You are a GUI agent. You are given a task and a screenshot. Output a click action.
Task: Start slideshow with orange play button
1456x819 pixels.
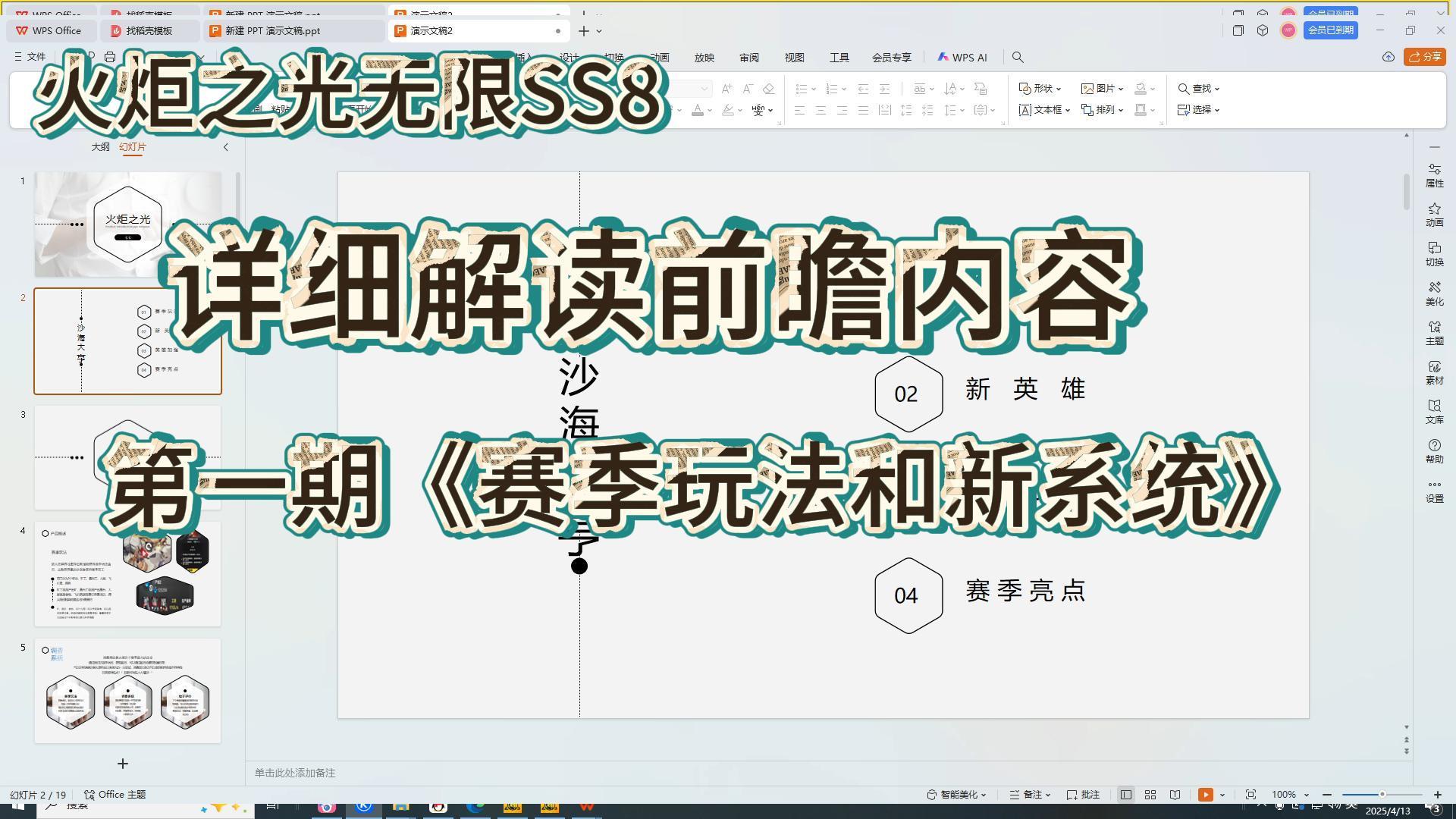[x=1205, y=795]
